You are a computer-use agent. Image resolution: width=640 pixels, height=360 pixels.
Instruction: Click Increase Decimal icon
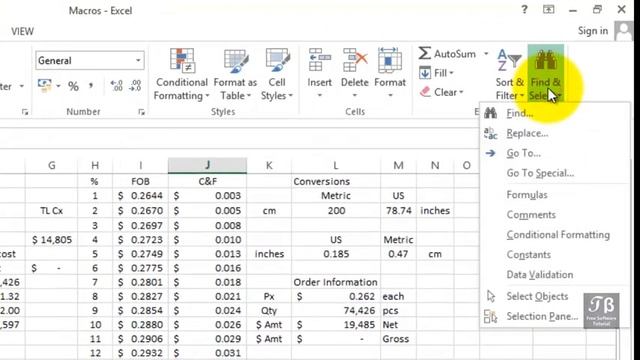(x=117, y=86)
